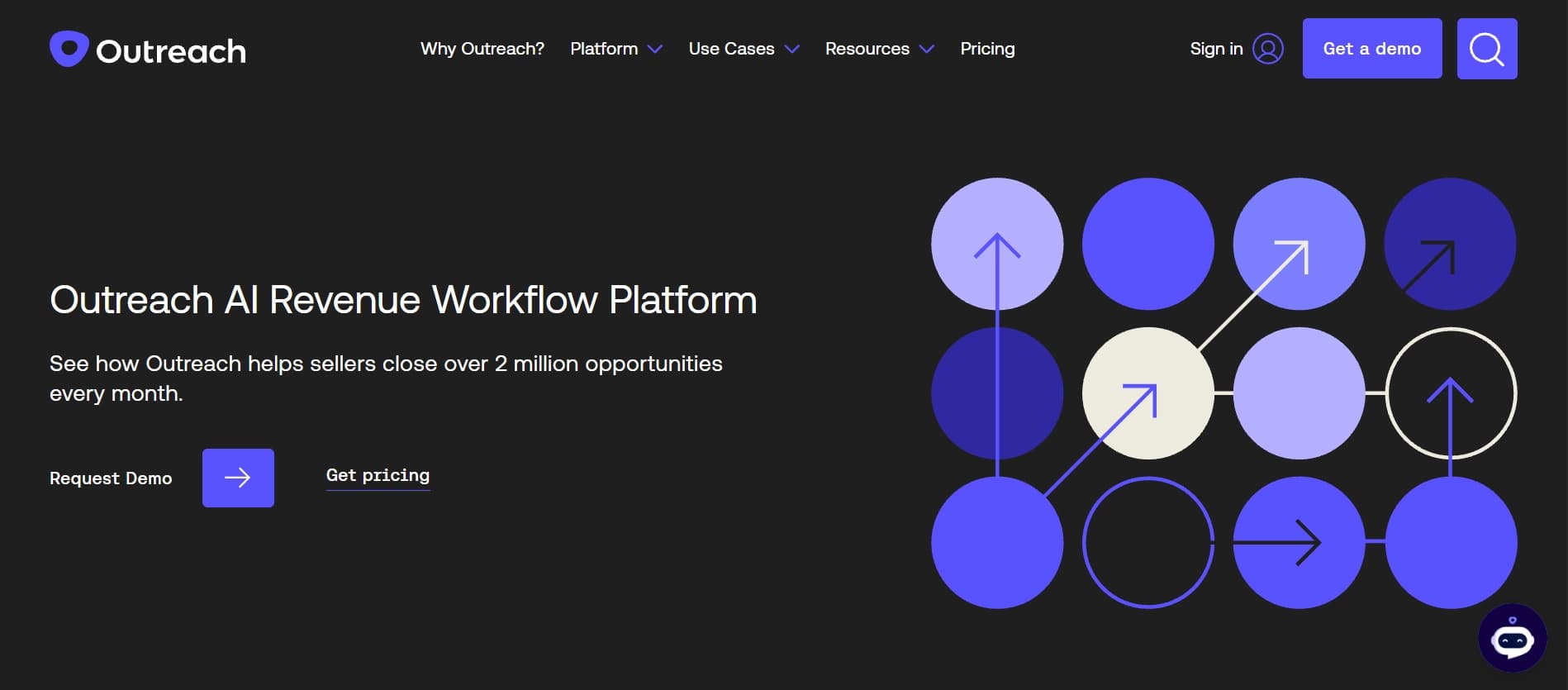Expand the Platform dropdown chevron
The width and height of the screenshot is (1568, 690).
click(x=655, y=50)
